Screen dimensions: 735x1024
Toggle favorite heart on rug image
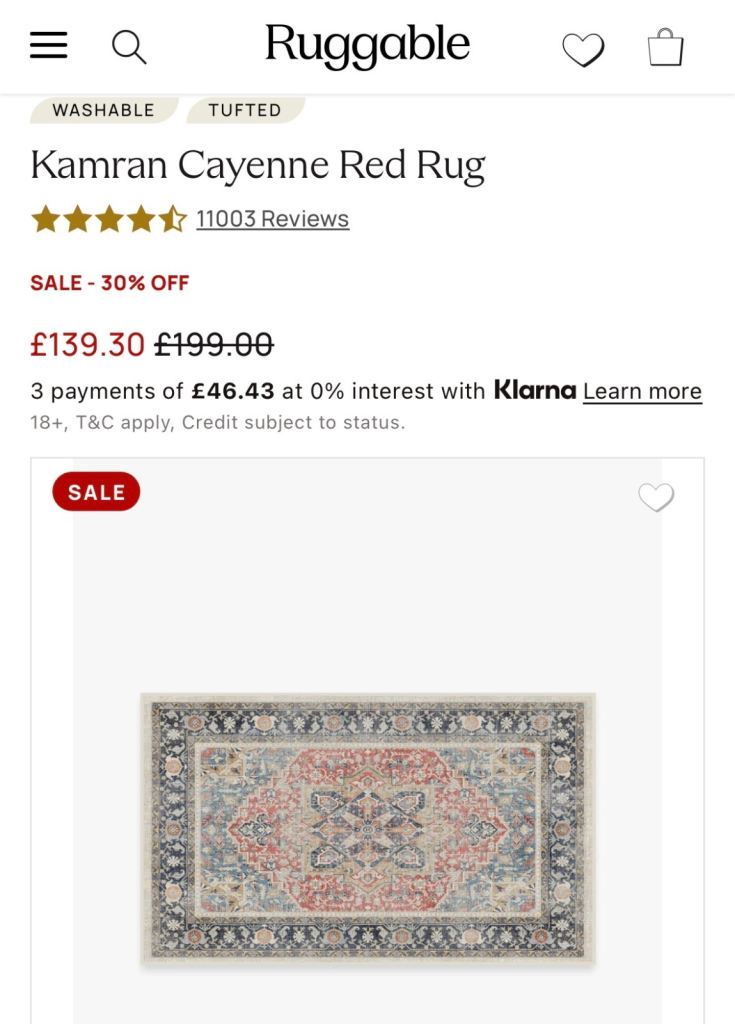[656, 498]
